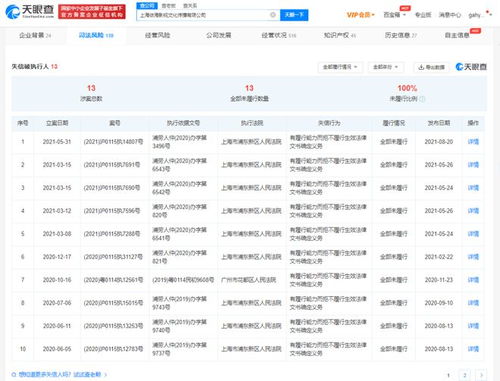Open 详情 for row 5 dated 2021-03-08
Viewport: 500px width, 381px height.
[473, 234]
